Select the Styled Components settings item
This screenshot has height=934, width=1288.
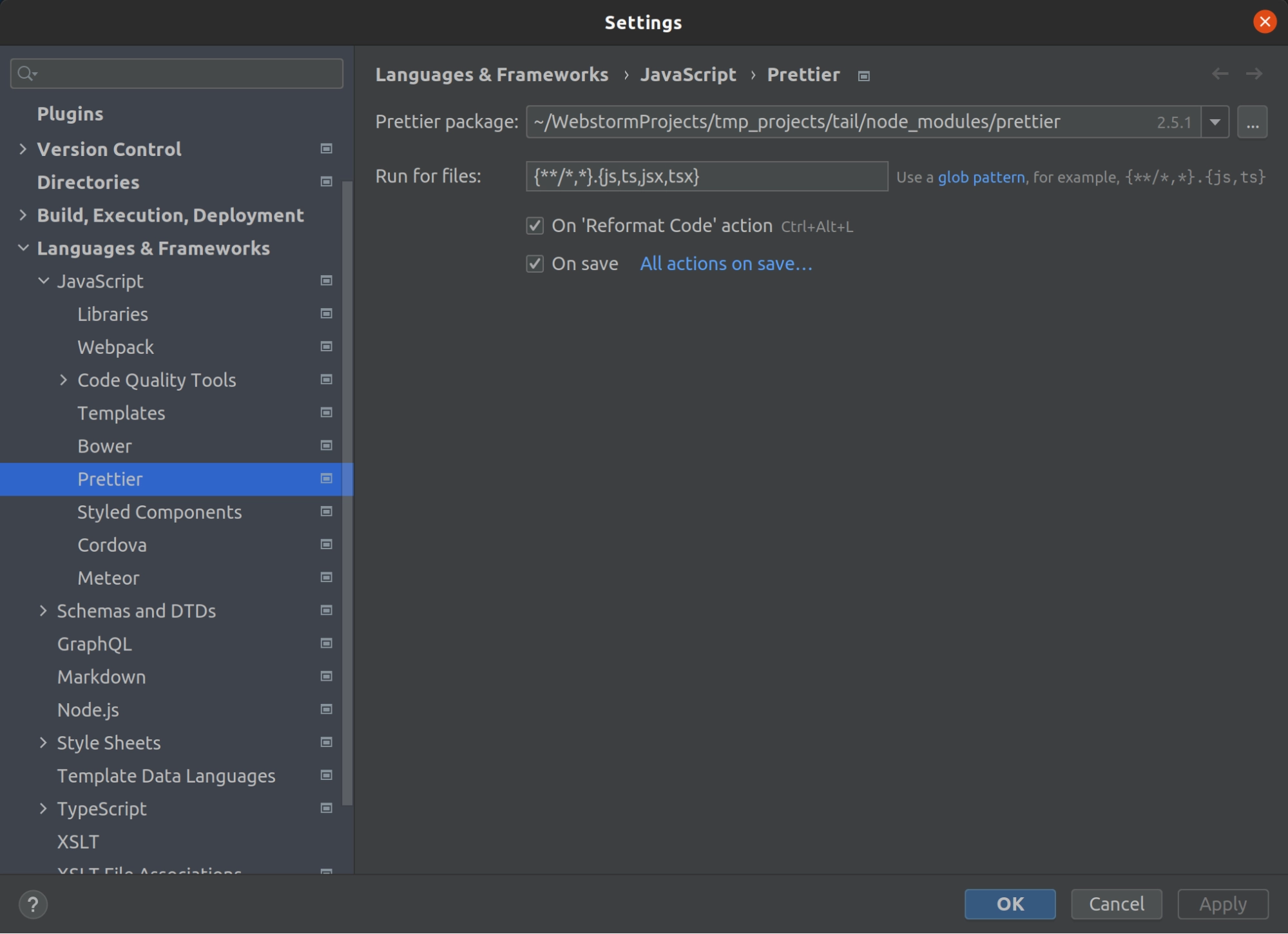[160, 512]
